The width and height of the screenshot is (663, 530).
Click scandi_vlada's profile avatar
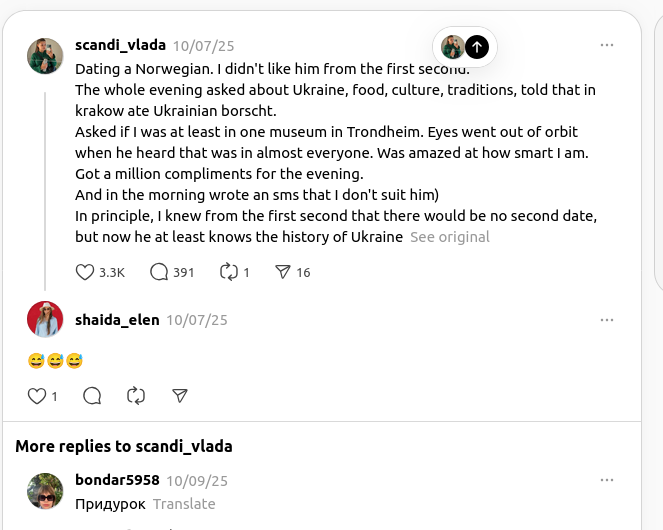click(45, 56)
